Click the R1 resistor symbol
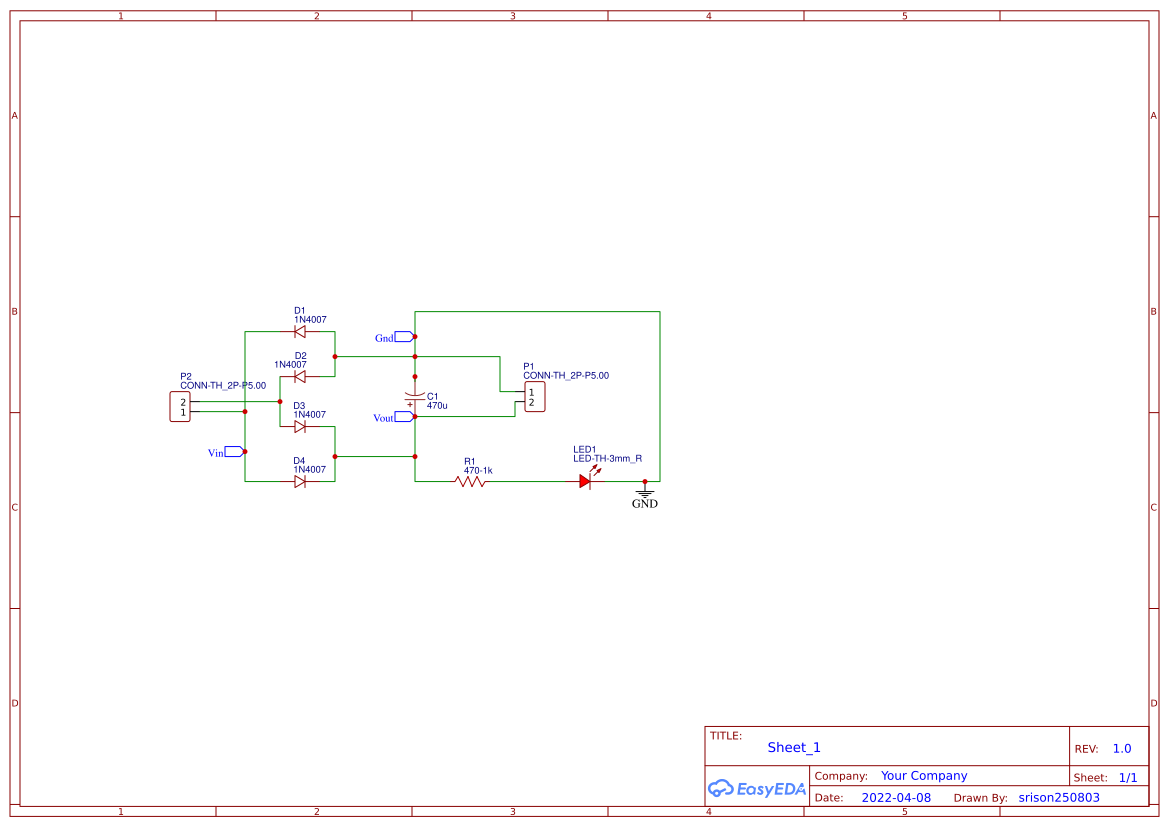The height and width of the screenshot is (827, 1169). [470, 480]
